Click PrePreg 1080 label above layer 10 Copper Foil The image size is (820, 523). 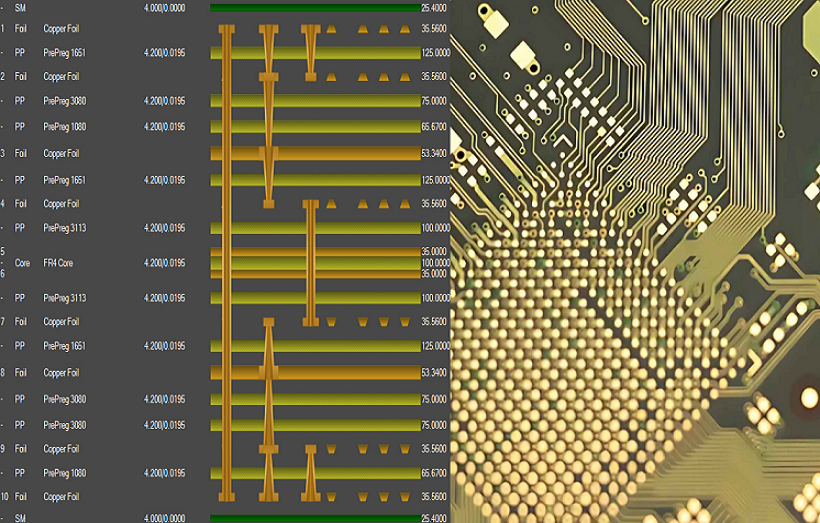point(64,473)
